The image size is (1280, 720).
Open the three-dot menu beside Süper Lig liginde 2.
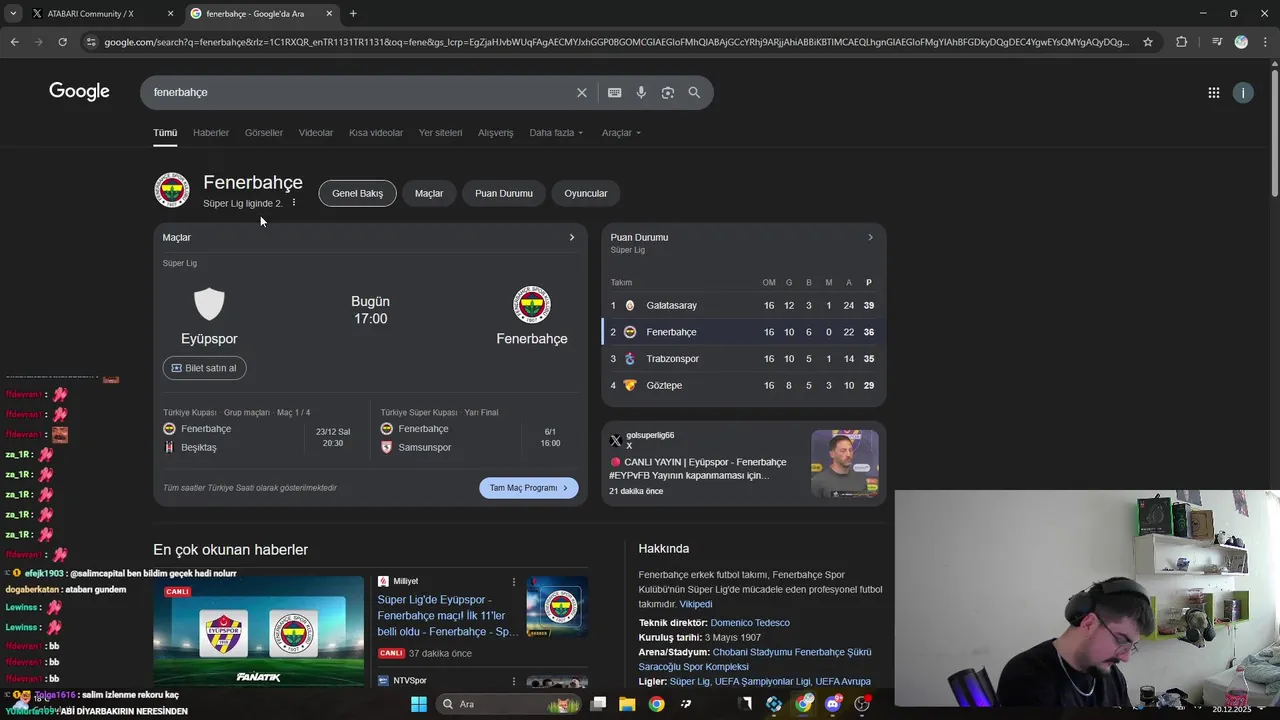point(294,203)
